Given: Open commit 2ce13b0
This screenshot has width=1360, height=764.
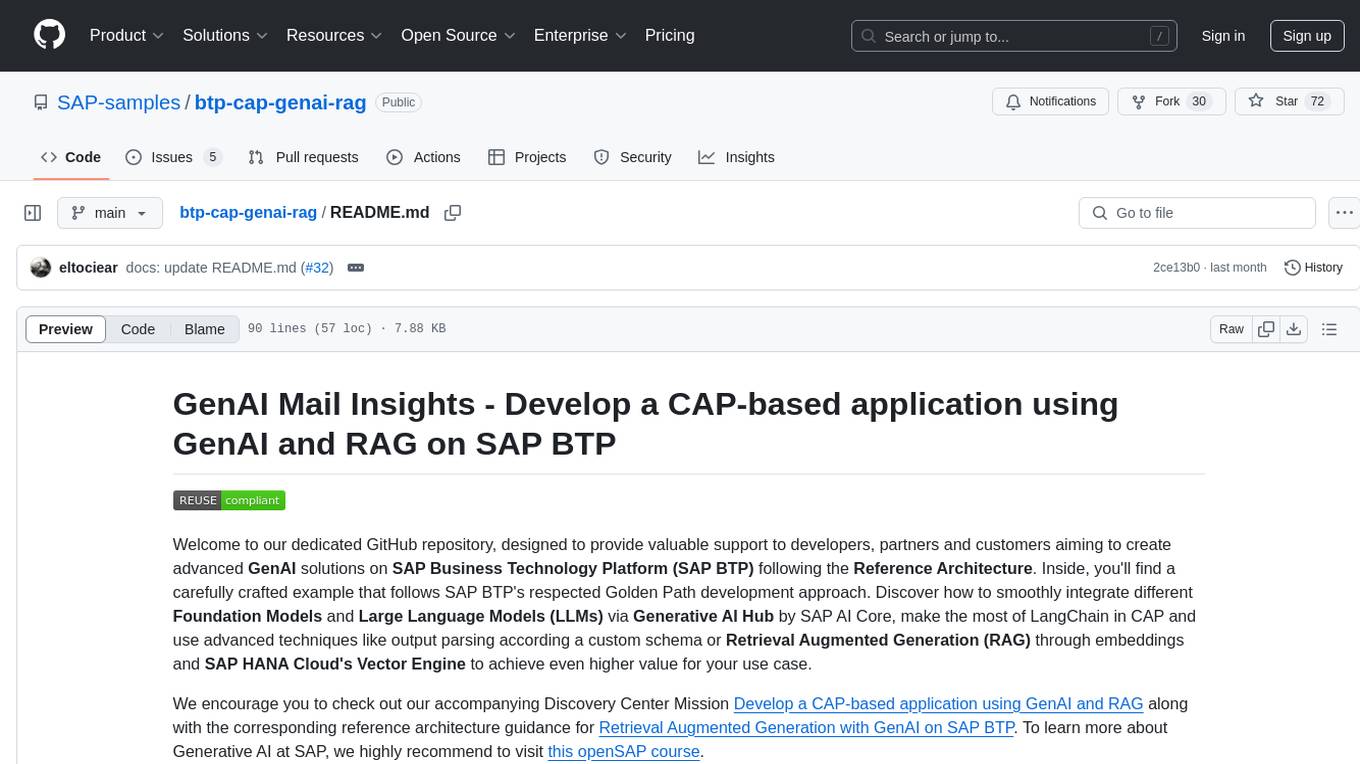Looking at the screenshot, I should [x=1176, y=268].
